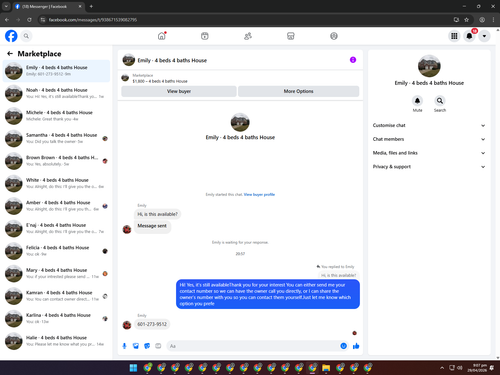Open the Marketplace storefront icon

pos(291,36)
